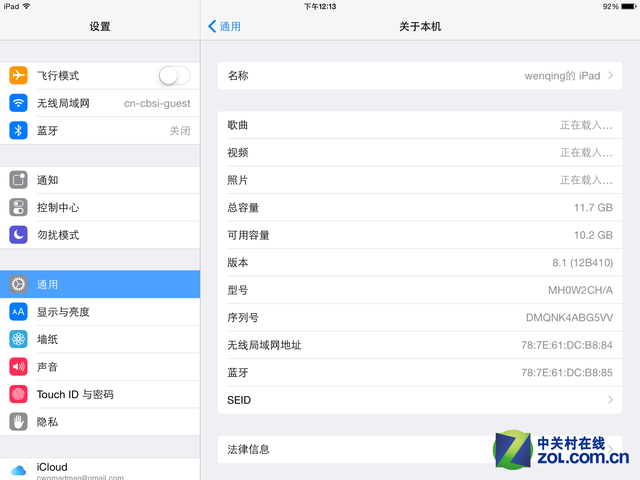Open 蓝牙 settings in sidebar
Image resolution: width=640 pixels, height=480 pixels.
[100, 131]
